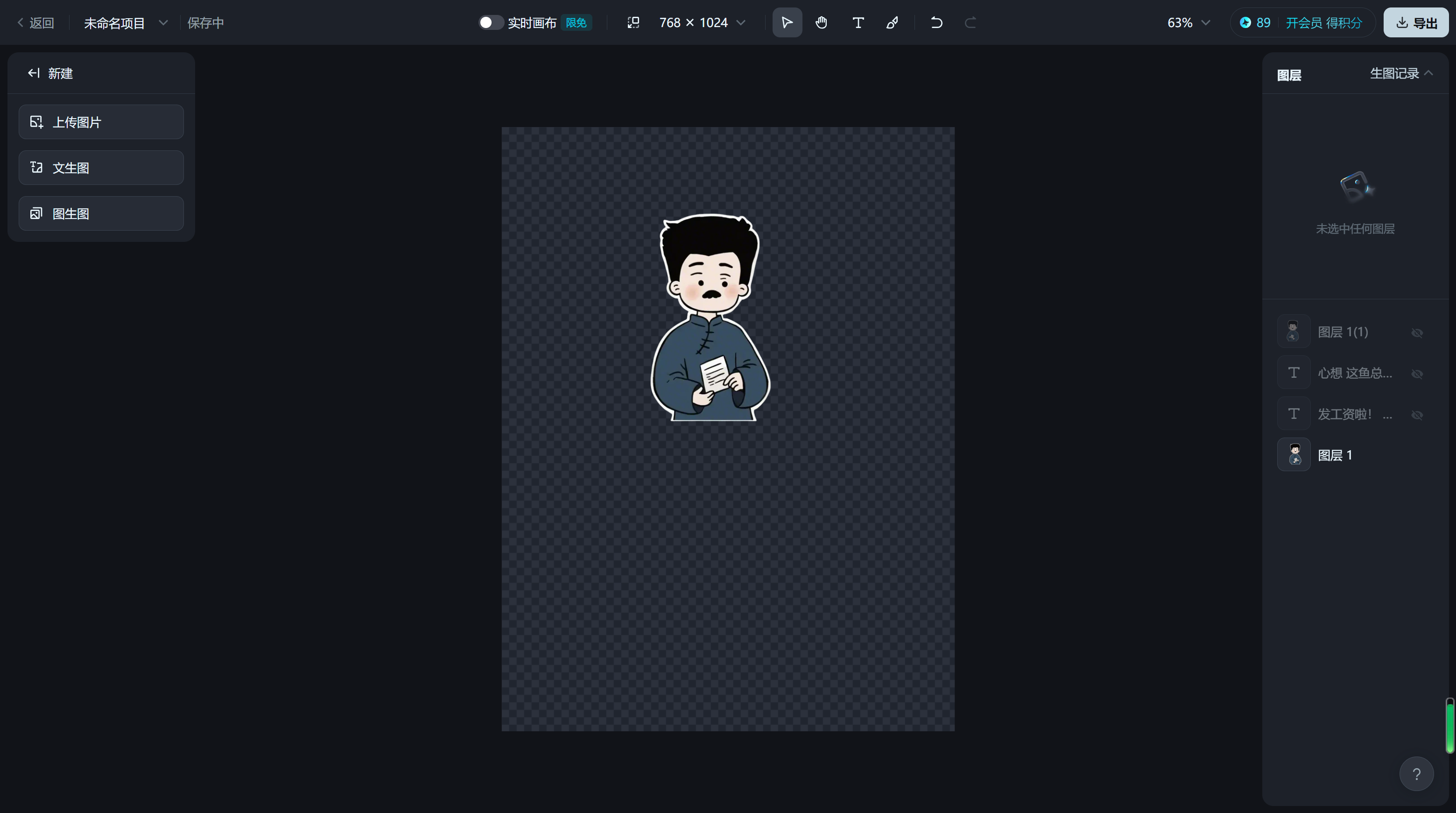Viewport: 1456px width, 813px height.
Task: Show the hidden 图层 1(1) layer
Action: (1416, 332)
